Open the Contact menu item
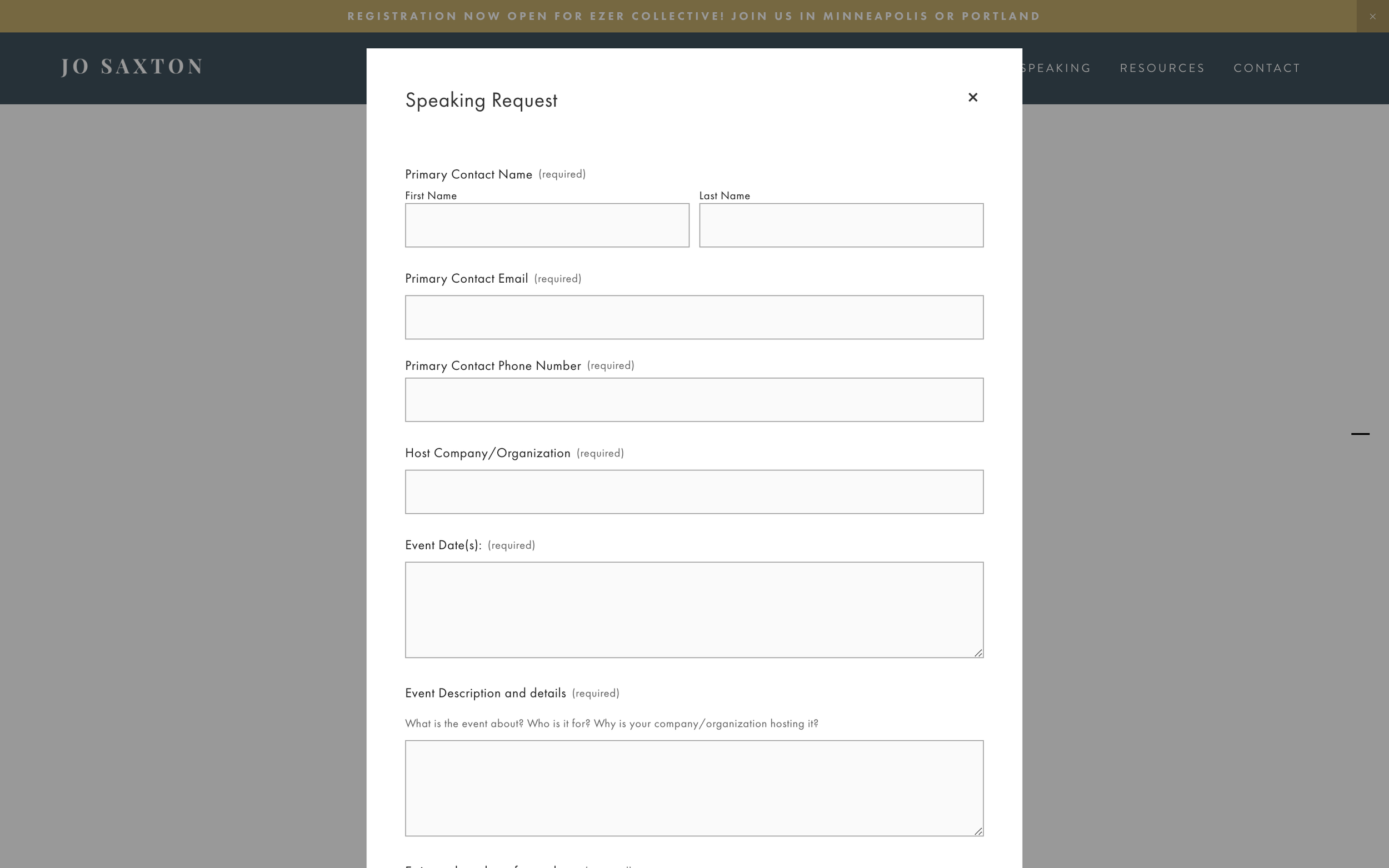Viewport: 1389px width, 868px height. (x=1267, y=68)
